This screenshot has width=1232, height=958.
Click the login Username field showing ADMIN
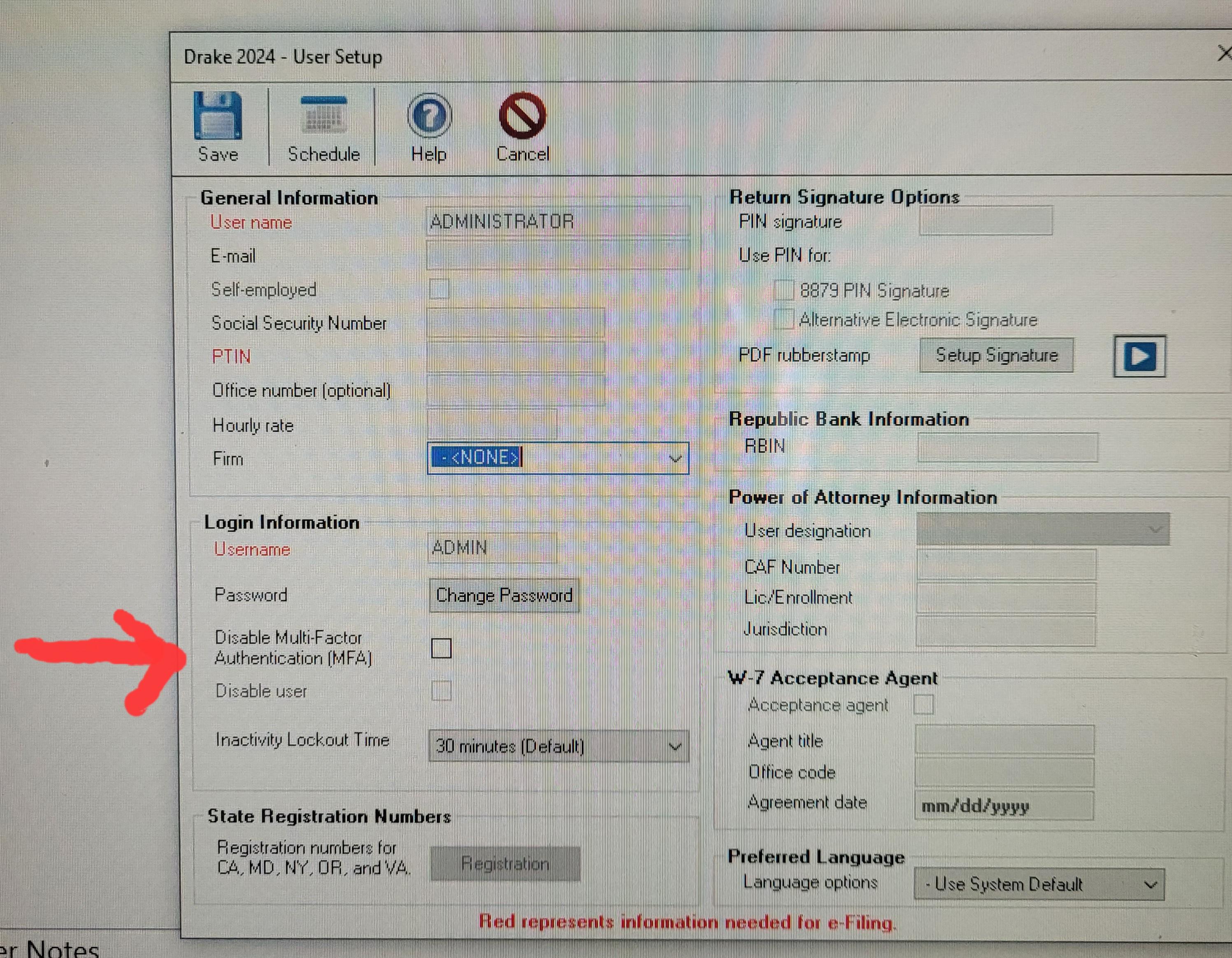[492, 548]
